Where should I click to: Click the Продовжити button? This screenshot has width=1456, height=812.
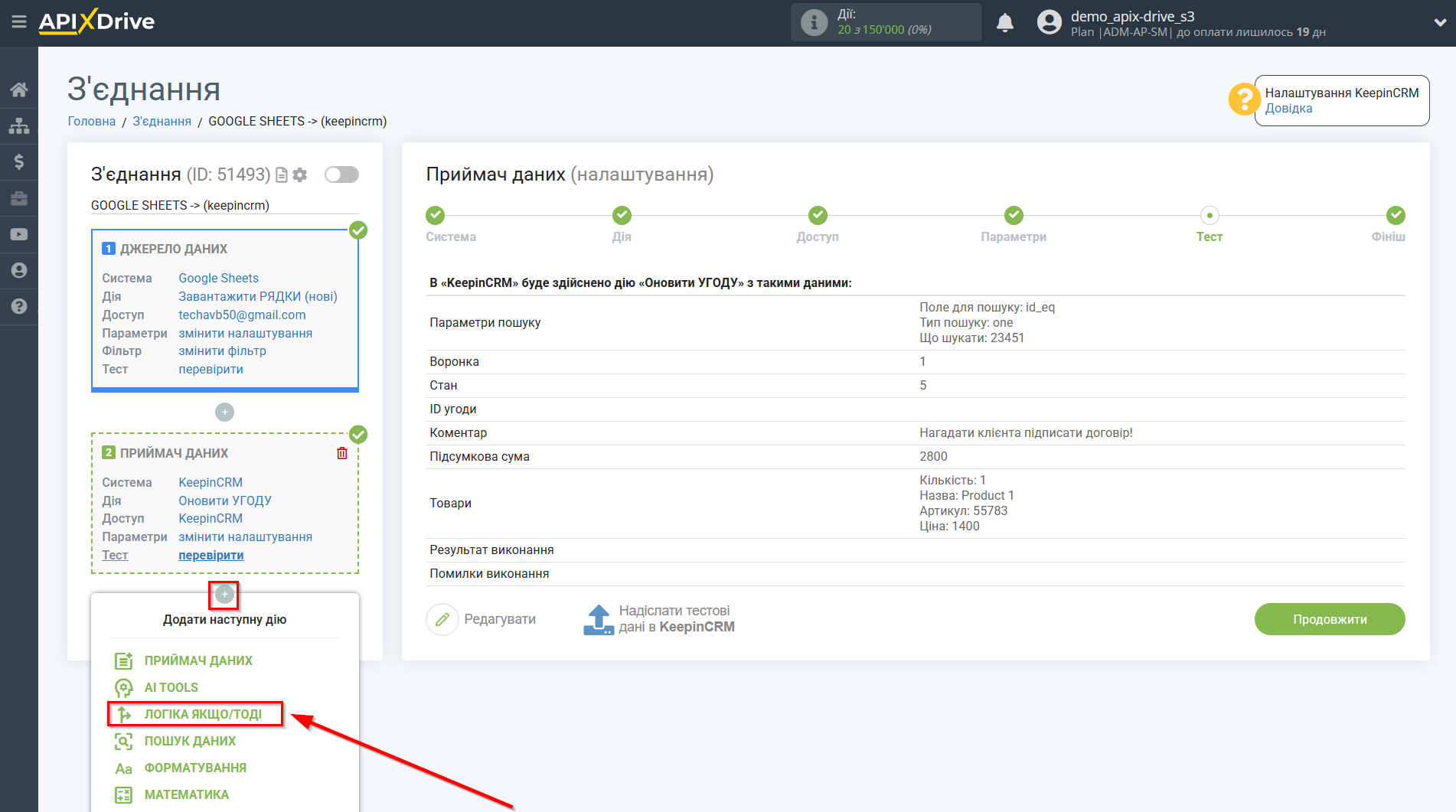coord(1330,619)
